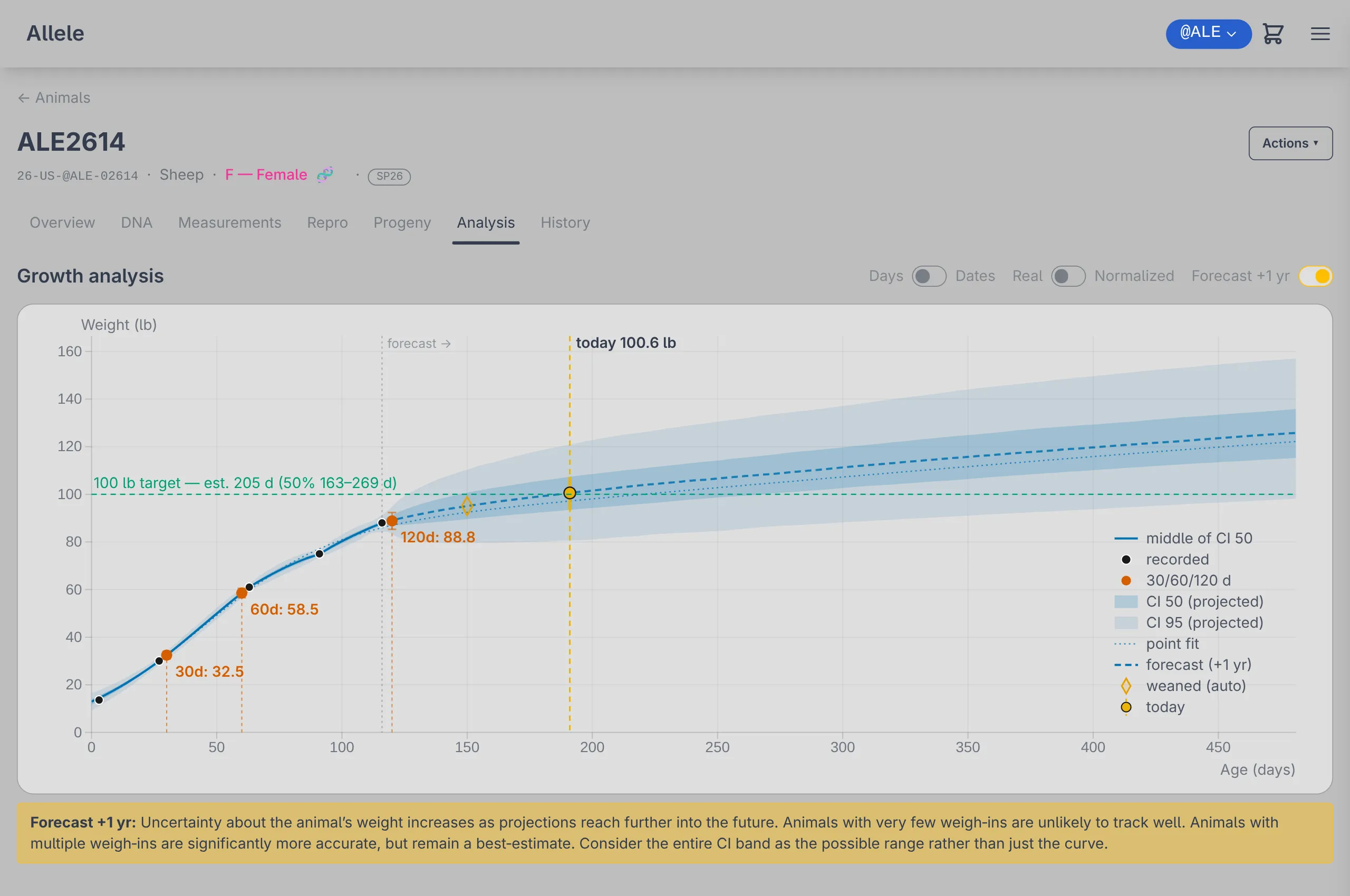1350x896 pixels.
Task: Click the 'today 100.6 lb' label
Action: click(625, 343)
